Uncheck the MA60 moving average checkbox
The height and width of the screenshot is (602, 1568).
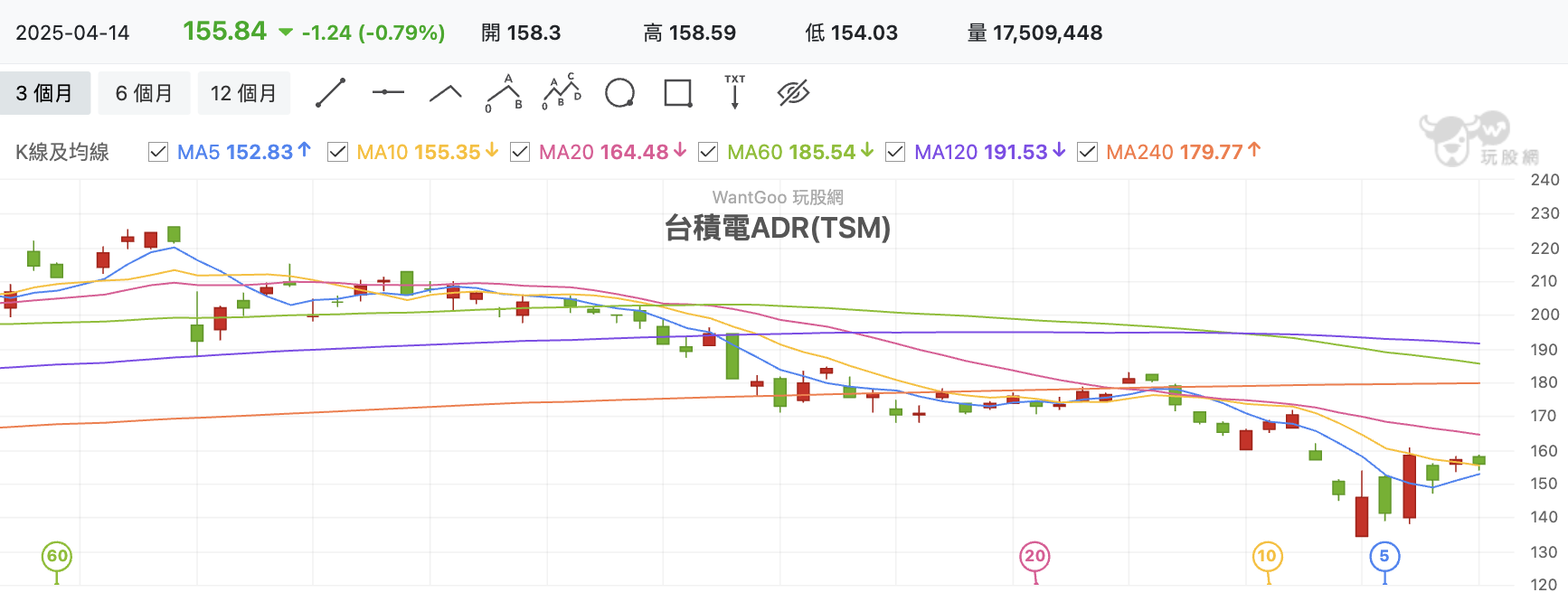coord(708,152)
